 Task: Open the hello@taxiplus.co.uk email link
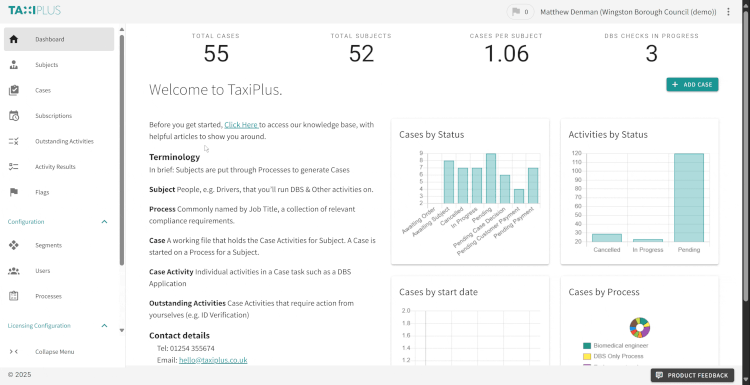213,360
